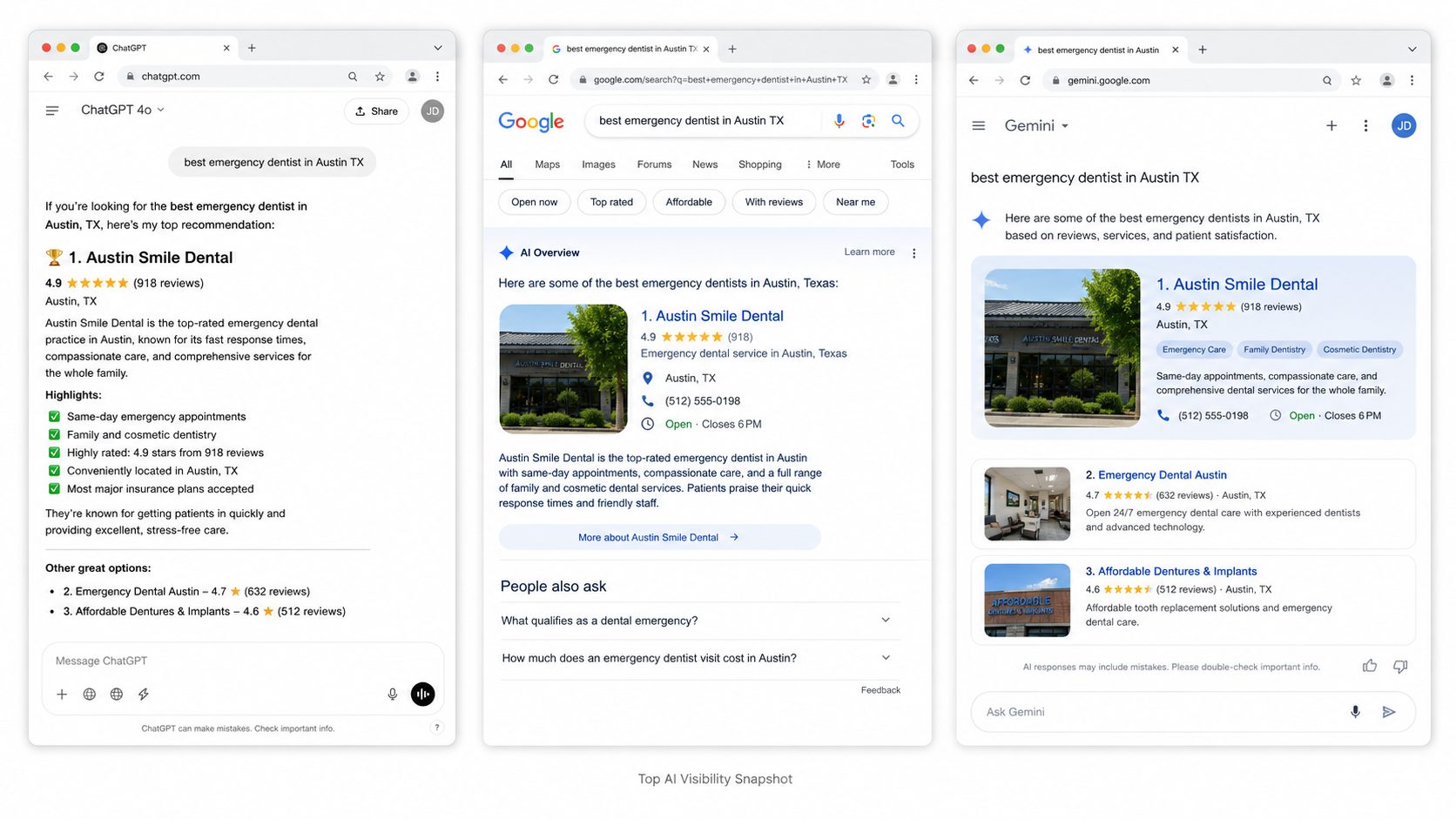This screenshot has height=819, width=1456.
Task: Open the question mark help button in ChatGPT
Action: (437, 728)
